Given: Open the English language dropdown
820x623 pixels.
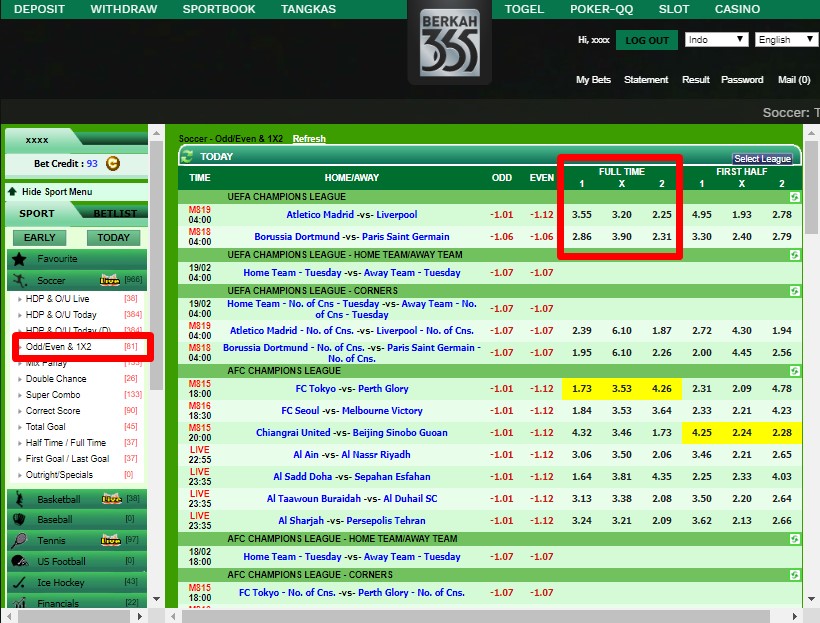Looking at the screenshot, I should [787, 40].
